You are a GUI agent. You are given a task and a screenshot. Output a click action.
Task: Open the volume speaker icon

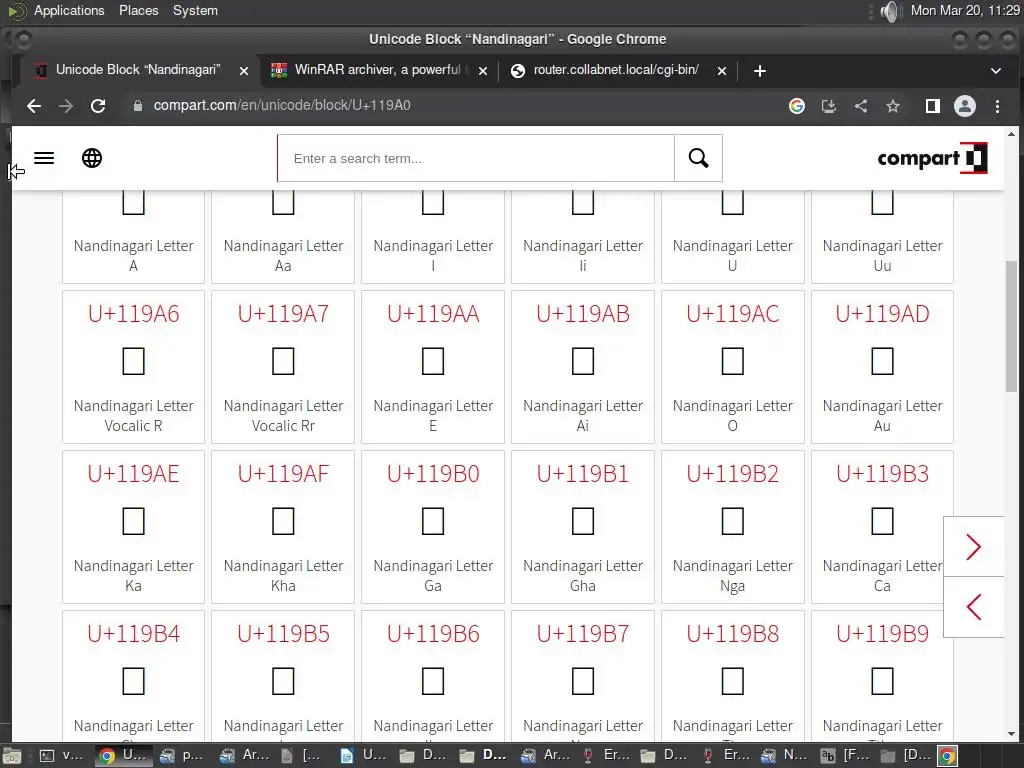click(889, 11)
